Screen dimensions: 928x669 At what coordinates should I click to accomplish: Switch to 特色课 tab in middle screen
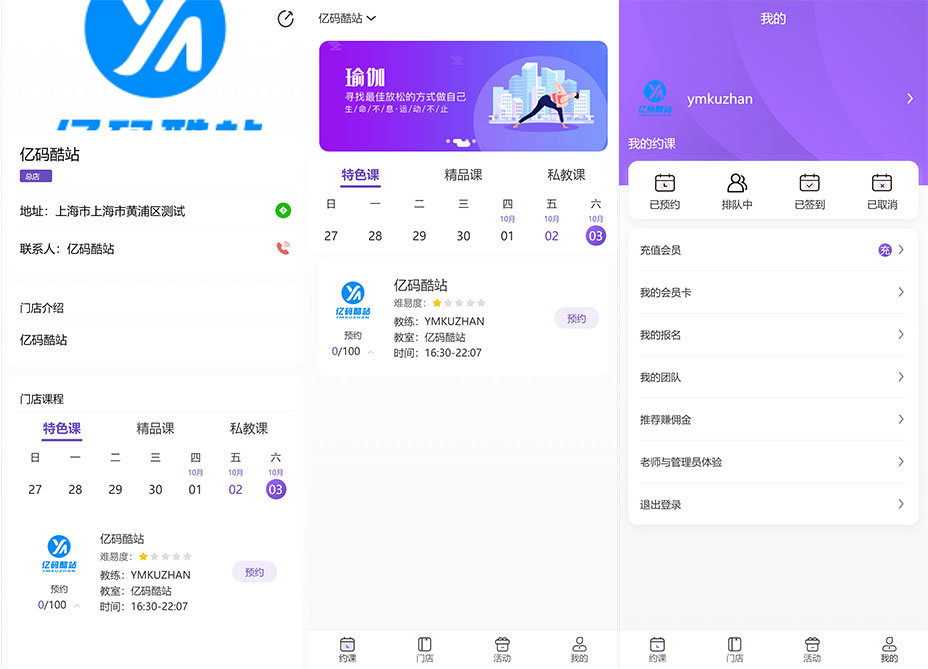[360, 175]
